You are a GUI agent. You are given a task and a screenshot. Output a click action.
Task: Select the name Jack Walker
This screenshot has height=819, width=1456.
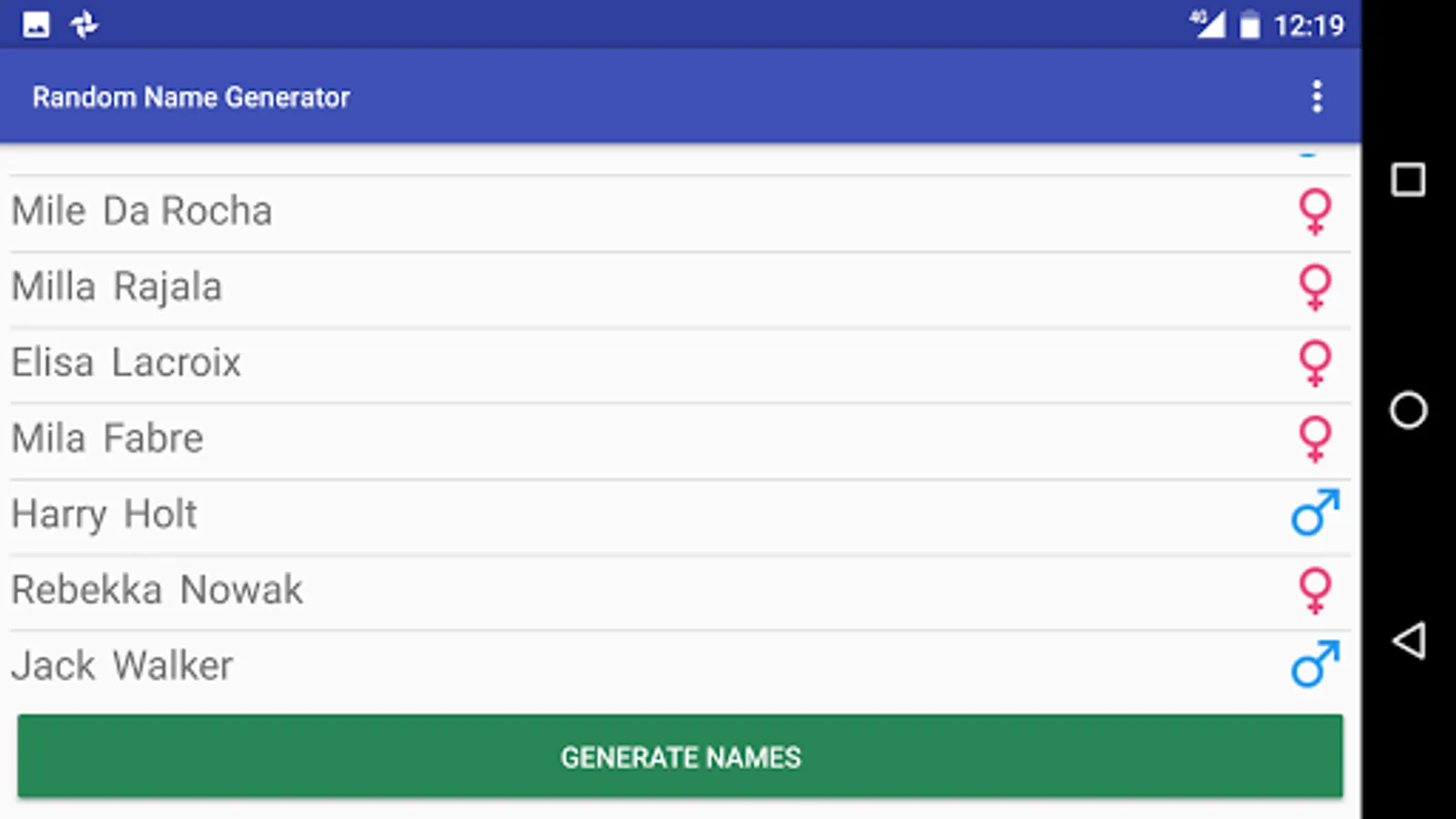point(121,664)
